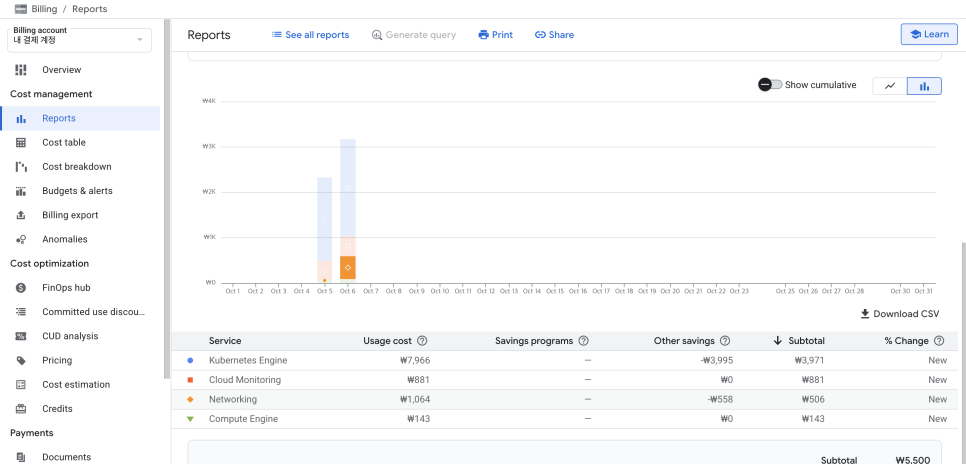Toggle the Show cumulative switch
Screen dimensions: 966x464
[x=770, y=84]
